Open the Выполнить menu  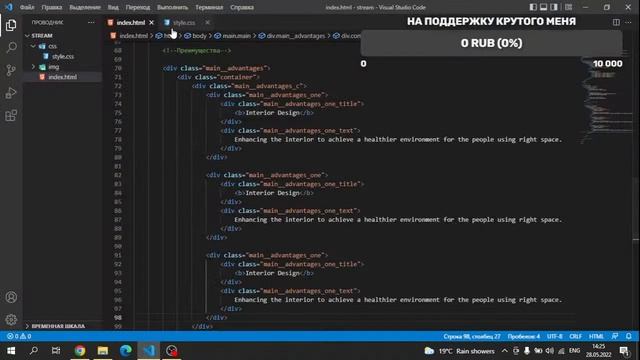[172, 7]
